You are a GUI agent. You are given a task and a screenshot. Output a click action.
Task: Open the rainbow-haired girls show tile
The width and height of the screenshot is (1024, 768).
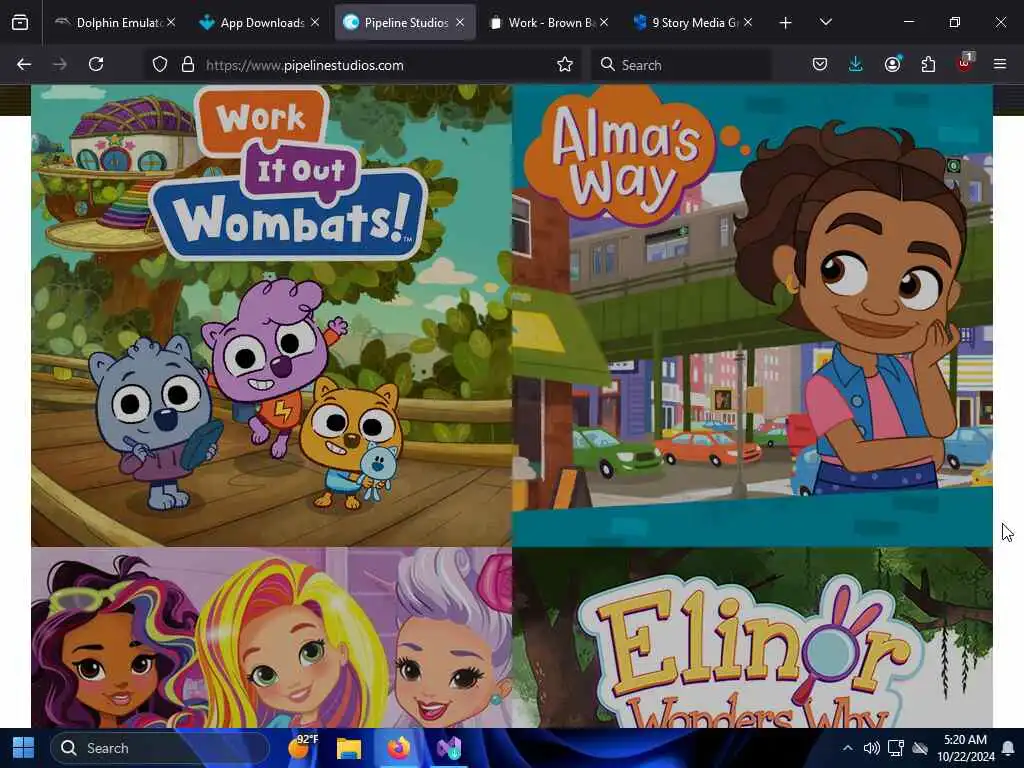point(272,638)
